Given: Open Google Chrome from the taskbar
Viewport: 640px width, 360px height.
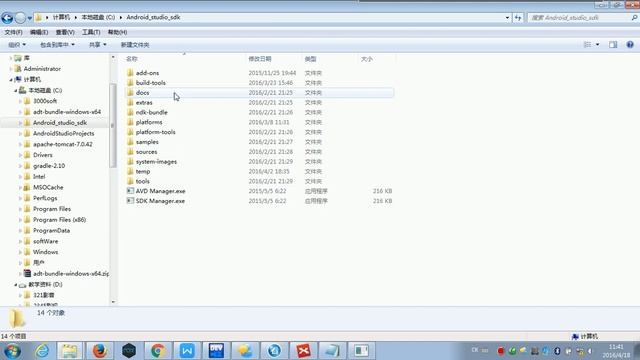Looking at the screenshot, I should point(158,351).
